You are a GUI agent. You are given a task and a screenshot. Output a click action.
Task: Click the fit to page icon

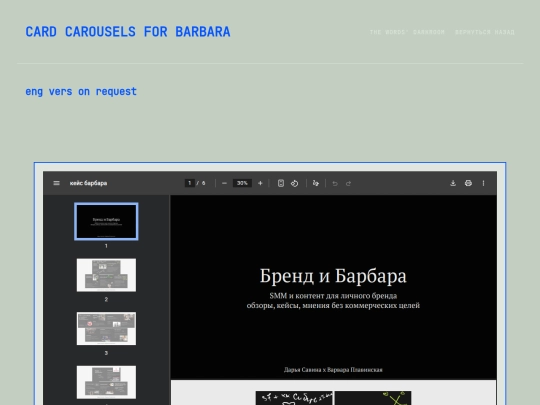281,183
